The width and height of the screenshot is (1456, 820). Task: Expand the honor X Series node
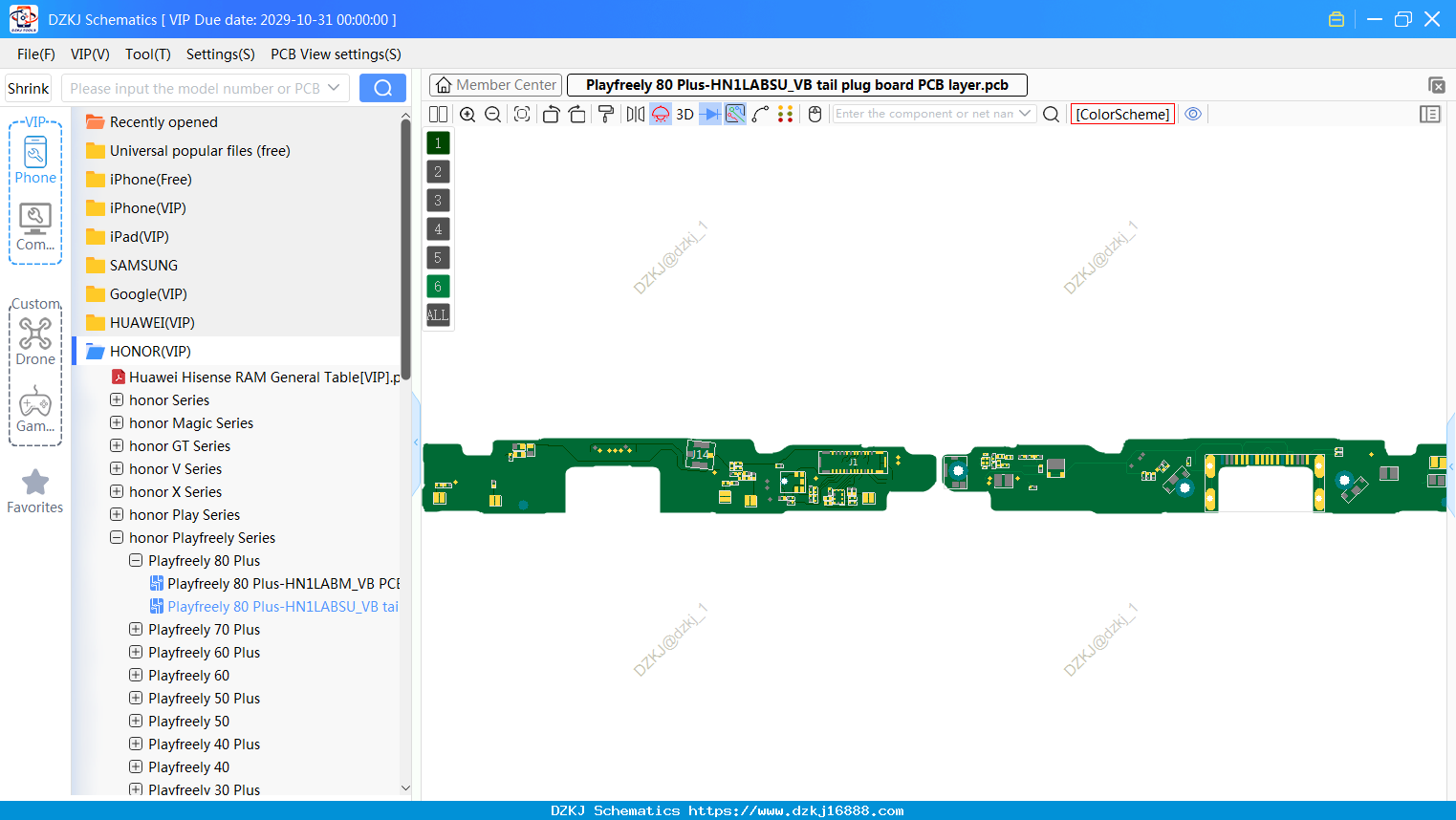(117, 491)
